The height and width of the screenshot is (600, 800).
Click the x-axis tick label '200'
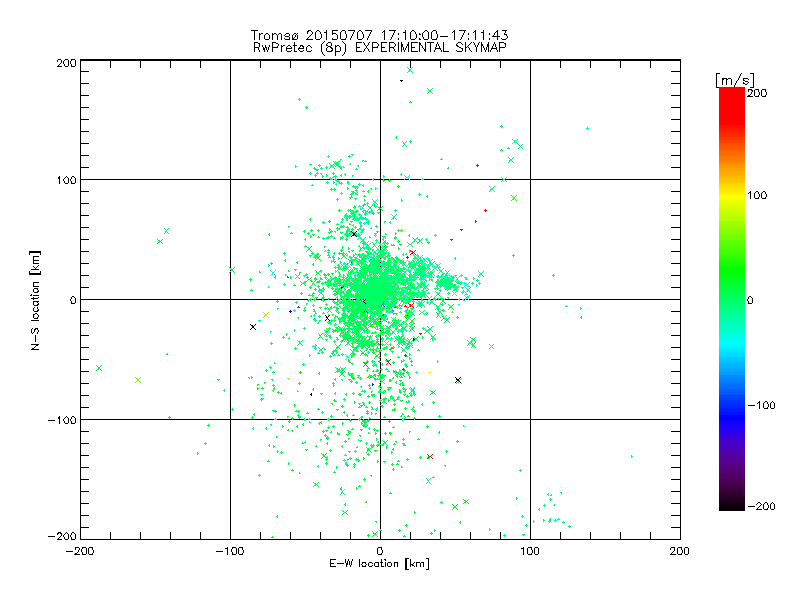(x=680, y=551)
